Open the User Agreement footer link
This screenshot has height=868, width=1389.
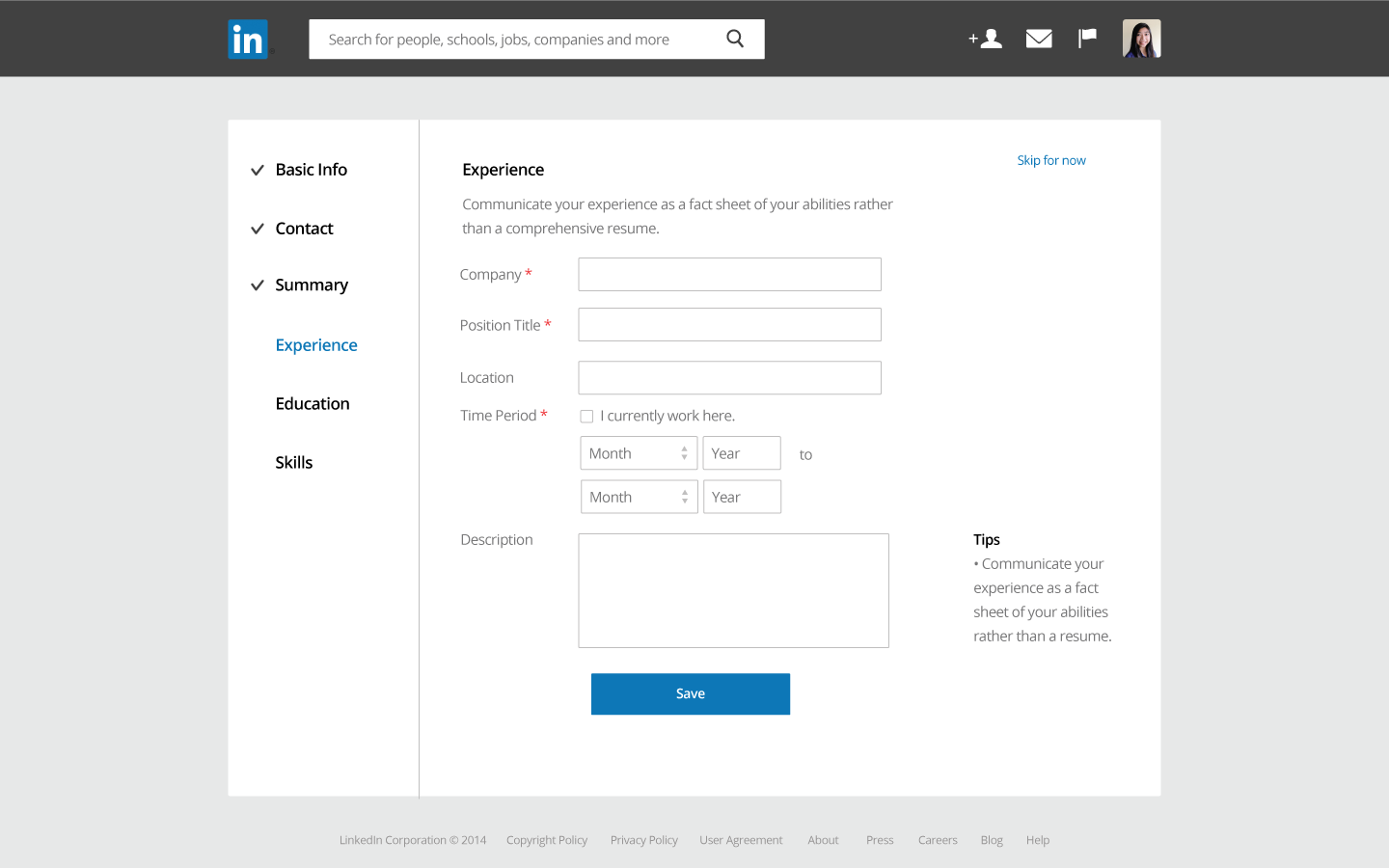pyautogui.click(x=741, y=841)
